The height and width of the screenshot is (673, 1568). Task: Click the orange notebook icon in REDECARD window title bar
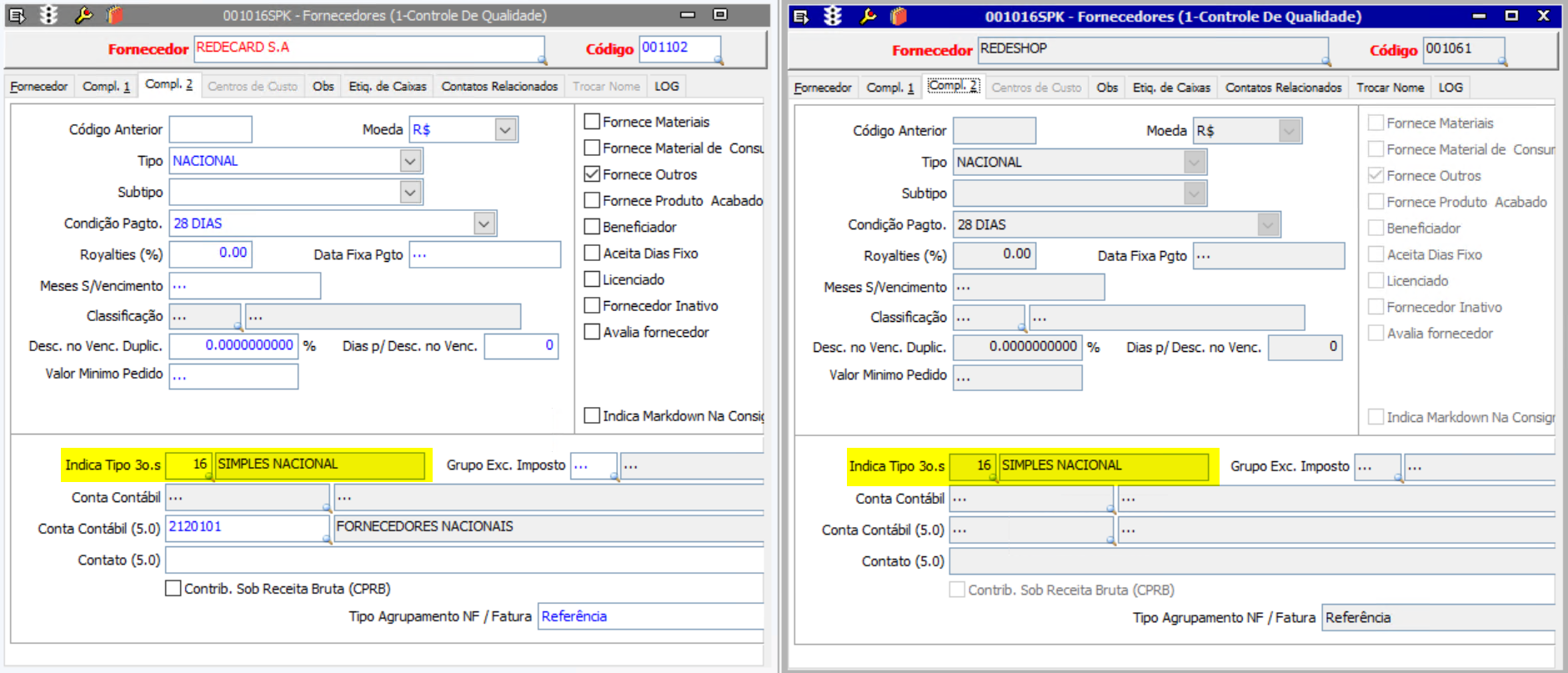[x=115, y=15]
